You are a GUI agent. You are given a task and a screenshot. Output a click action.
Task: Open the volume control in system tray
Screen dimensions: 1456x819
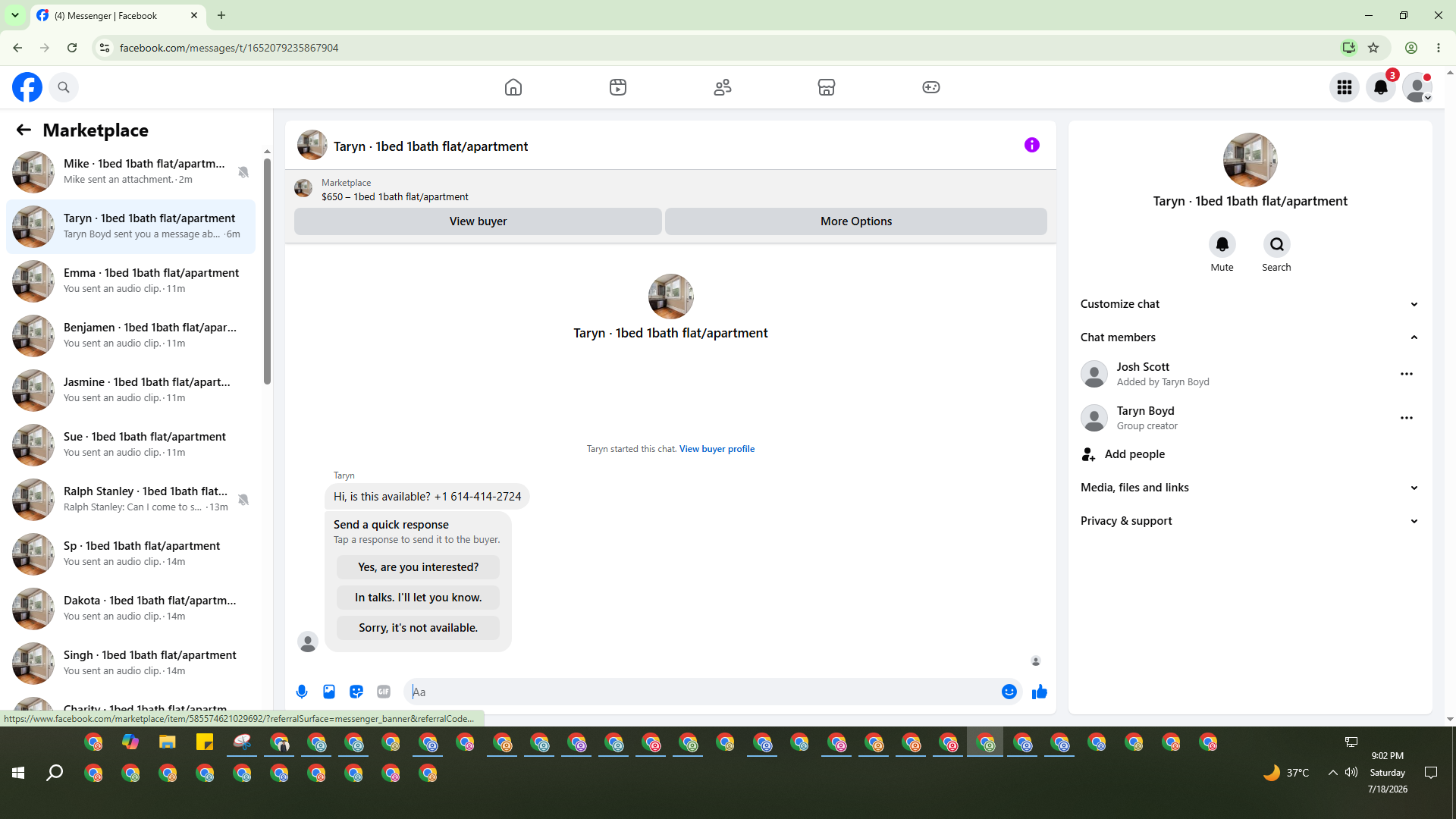1351,773
